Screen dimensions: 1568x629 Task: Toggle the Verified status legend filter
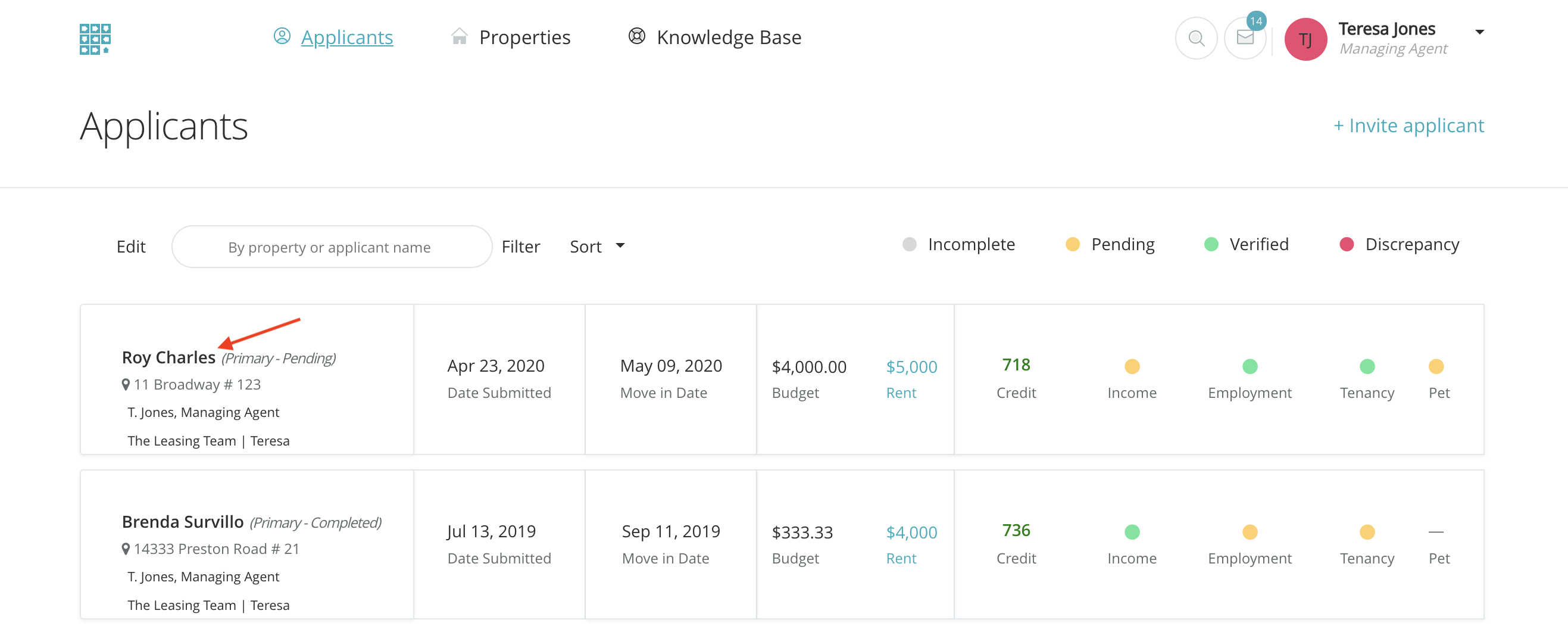click(x=1246, y=245)
